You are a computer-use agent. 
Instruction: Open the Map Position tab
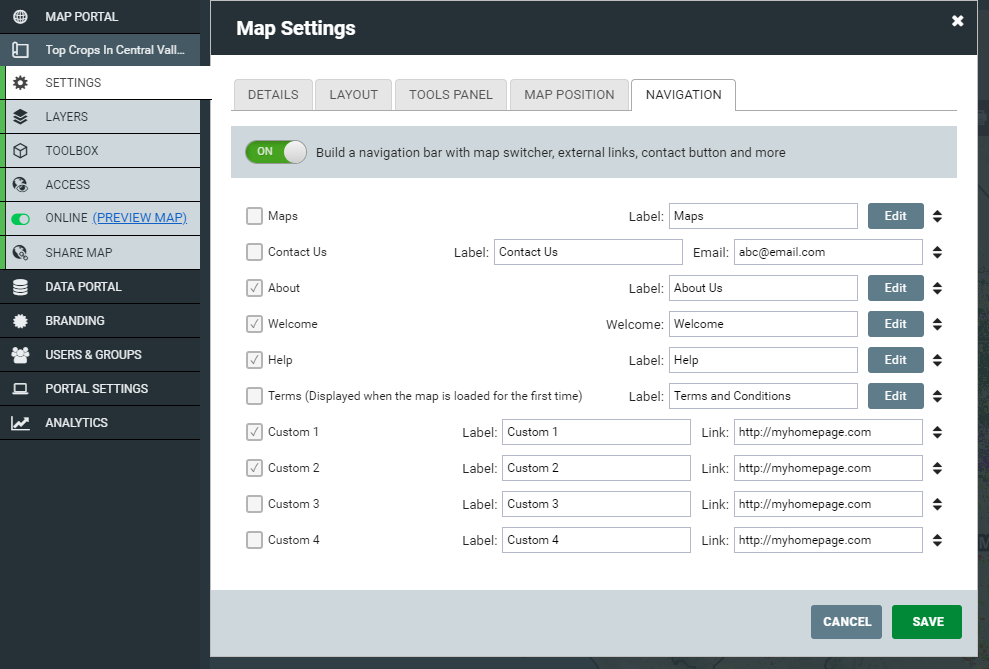(569, 95)
